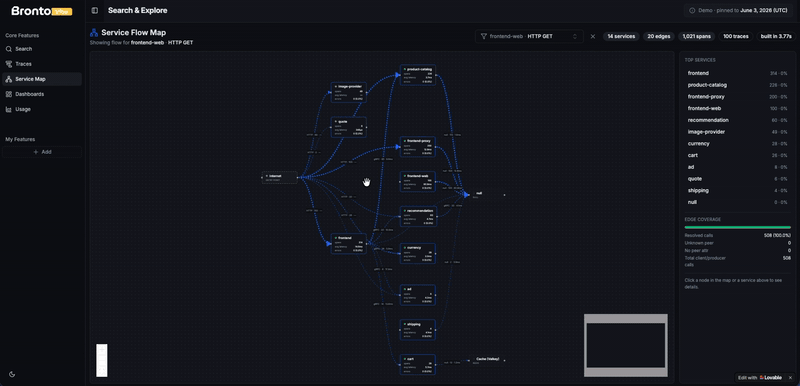This screenshot has width=800, height=386.
Task: Select the currency node in the map
Action: tap(418, 253)
